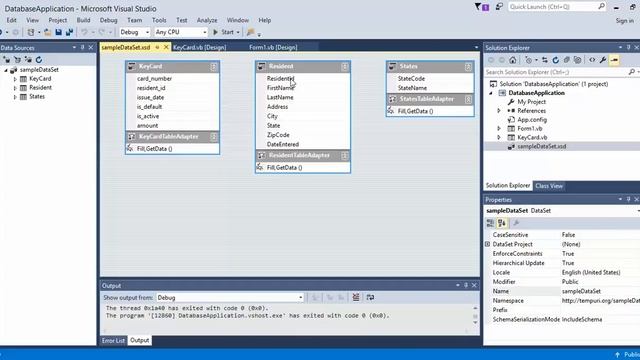The width and height of the screenshot is (640, 360).
Task: Open the Build menu
Action: (83, 20)
